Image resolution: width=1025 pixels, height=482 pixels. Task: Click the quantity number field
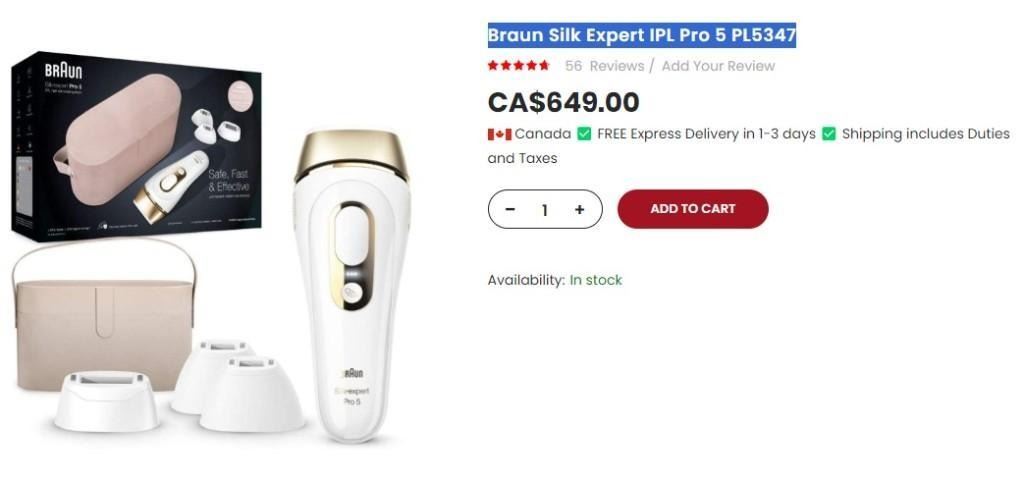[x=545, y=209]
